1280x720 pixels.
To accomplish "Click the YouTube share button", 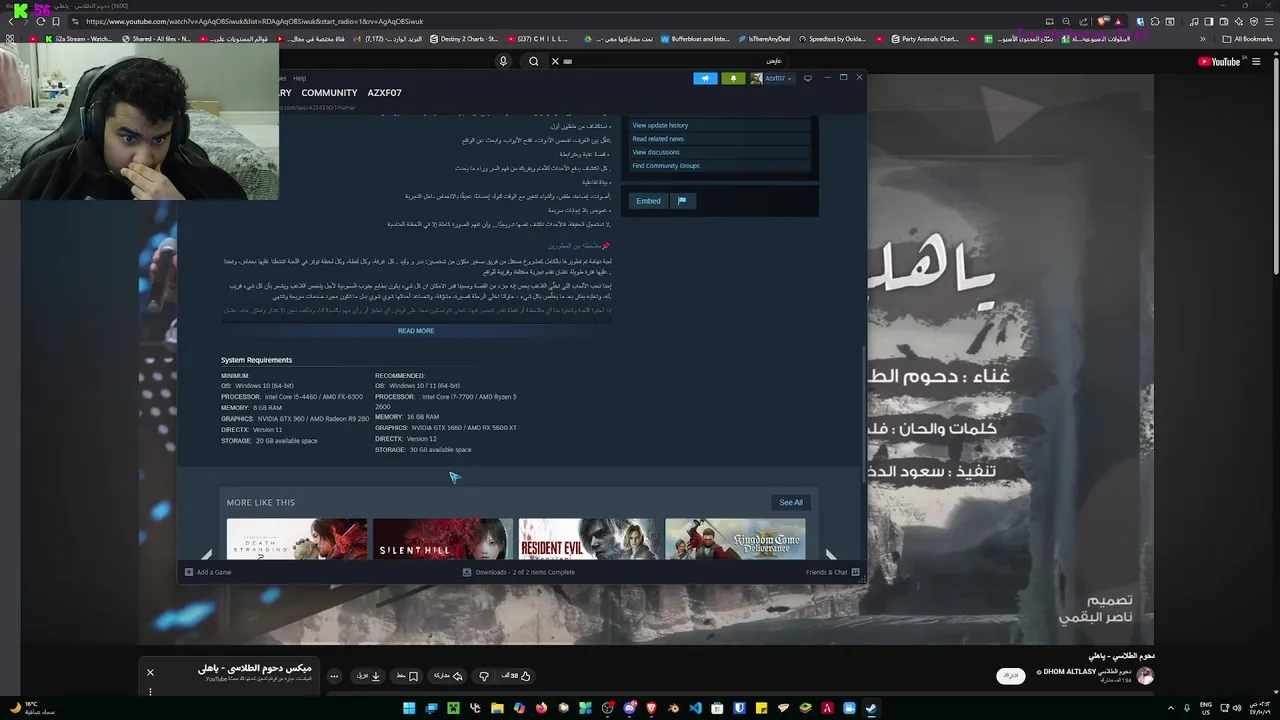I will [x=447, y=676].
